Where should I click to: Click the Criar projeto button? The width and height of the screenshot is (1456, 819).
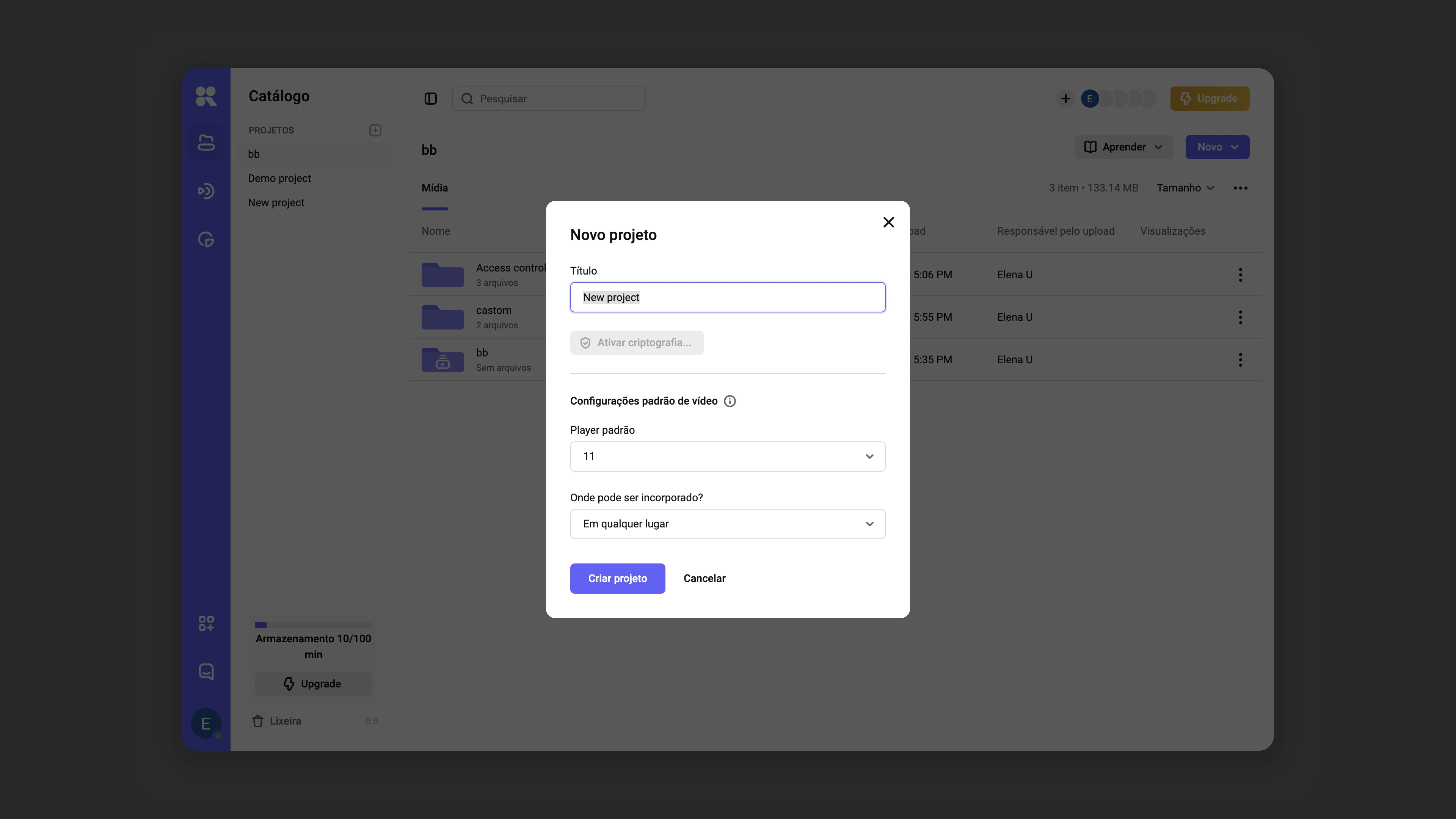pos(617,579)
